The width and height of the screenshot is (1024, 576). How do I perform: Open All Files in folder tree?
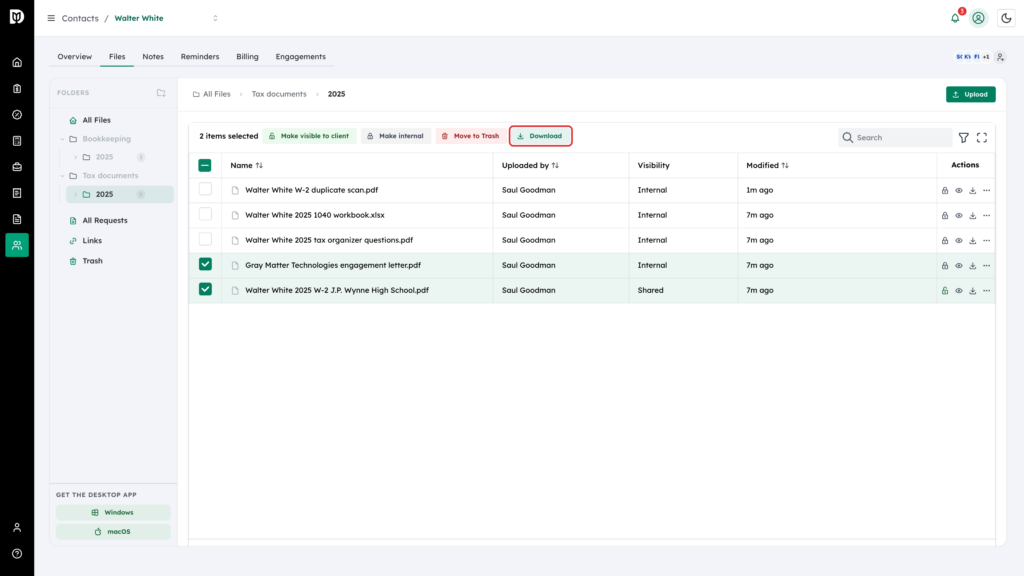[96, 120]
